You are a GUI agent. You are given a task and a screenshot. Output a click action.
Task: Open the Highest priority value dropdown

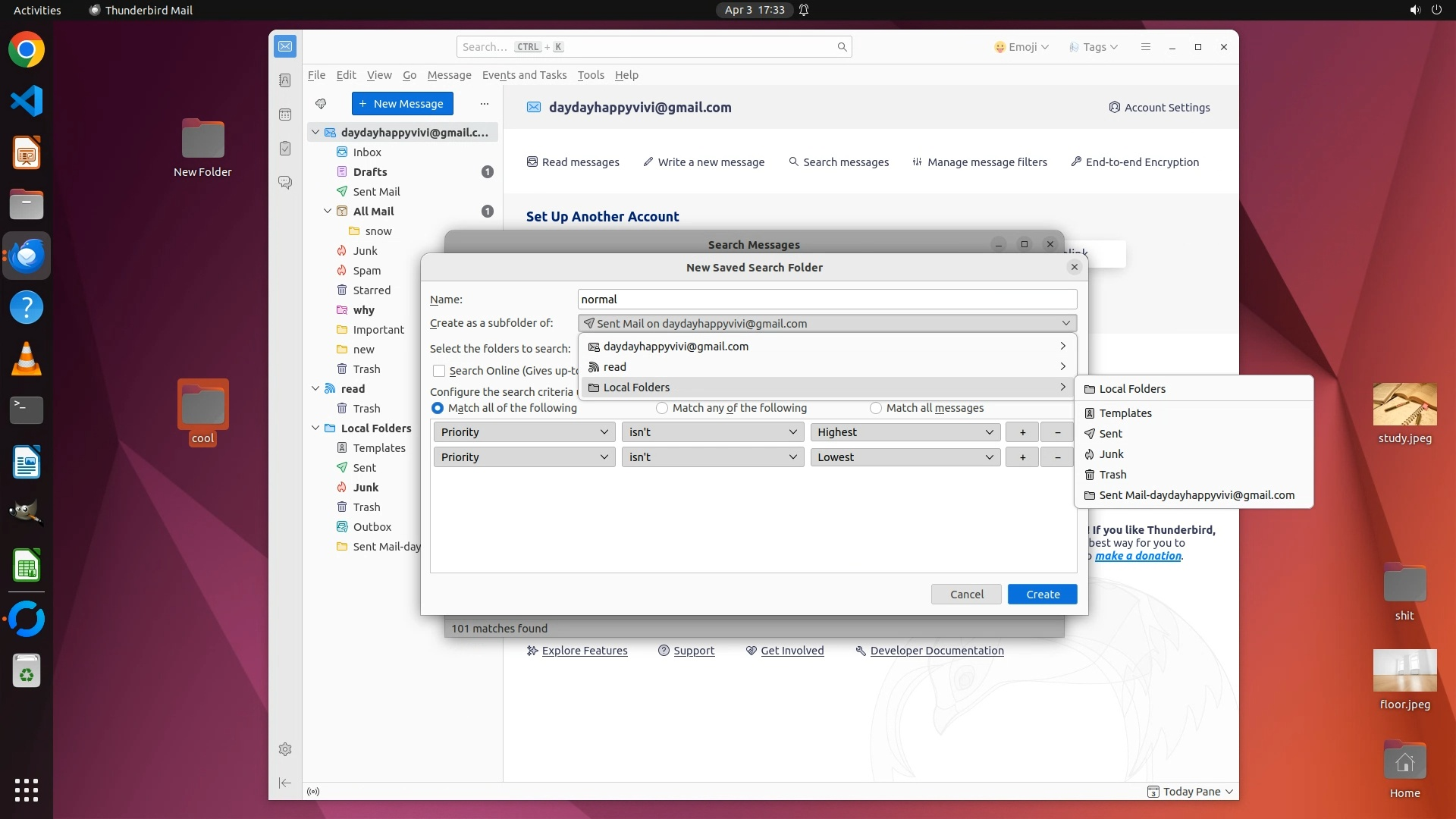905,432
